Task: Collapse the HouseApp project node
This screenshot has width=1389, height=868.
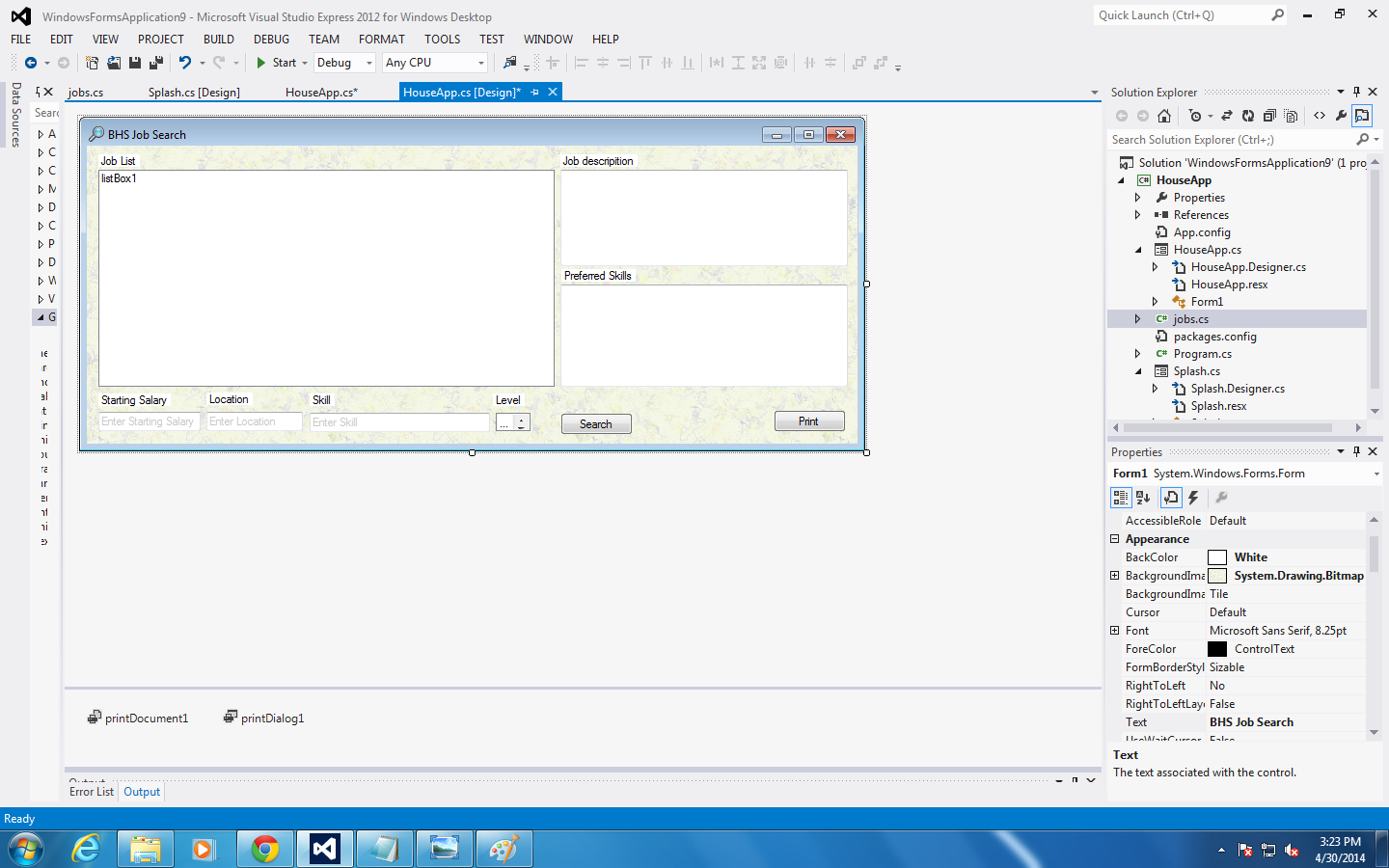Action: 1121,180
